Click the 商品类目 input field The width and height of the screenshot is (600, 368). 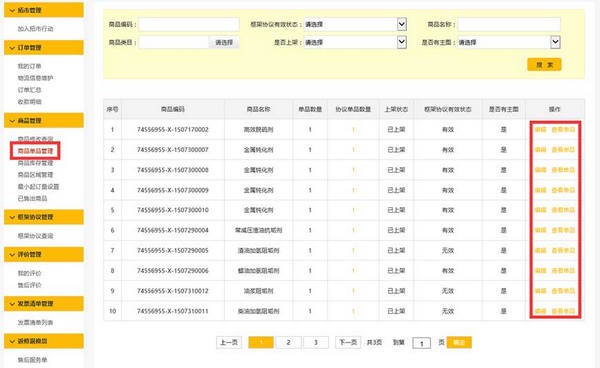click(174, 42)
